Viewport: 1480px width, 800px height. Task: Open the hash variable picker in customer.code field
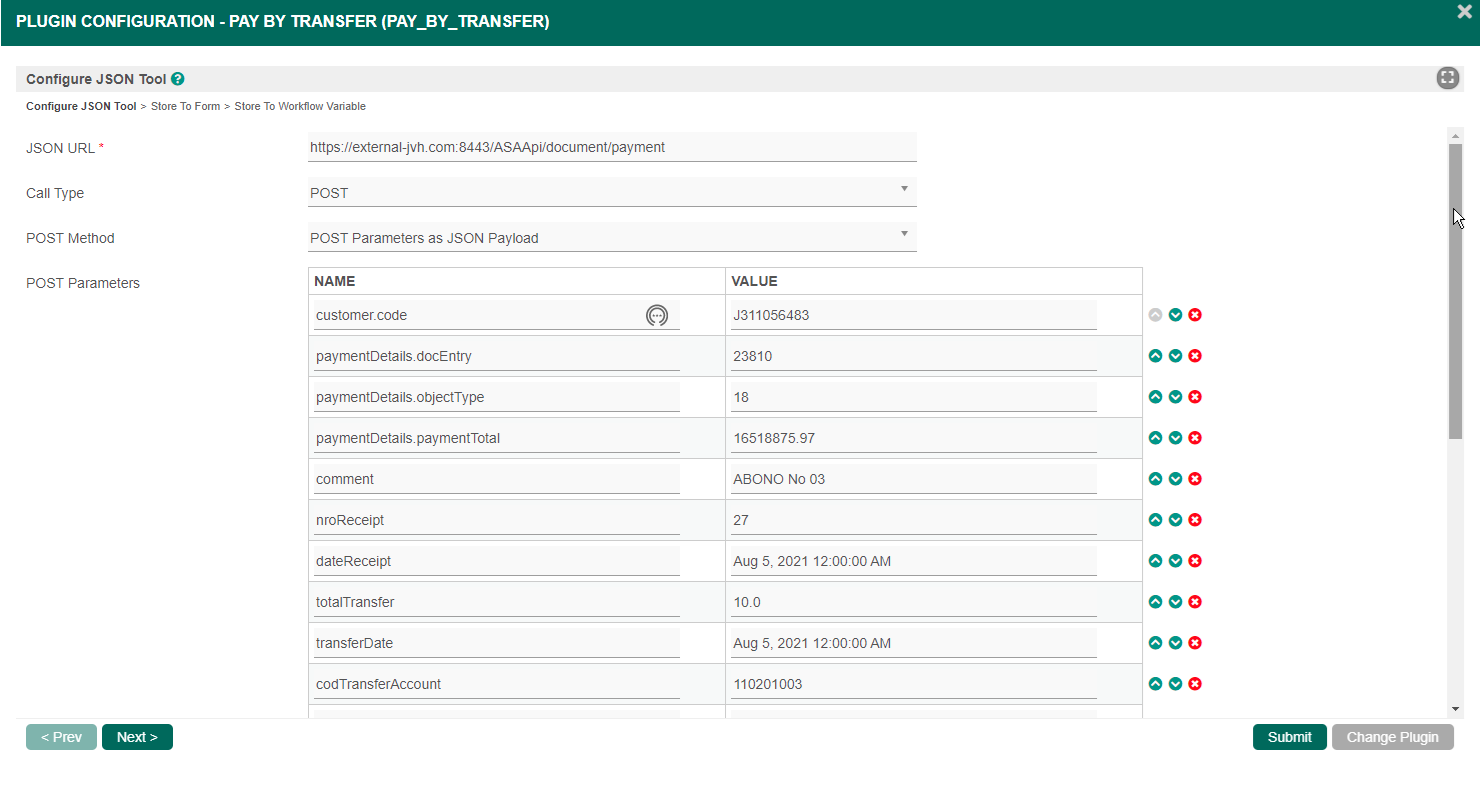coord(656,315)
